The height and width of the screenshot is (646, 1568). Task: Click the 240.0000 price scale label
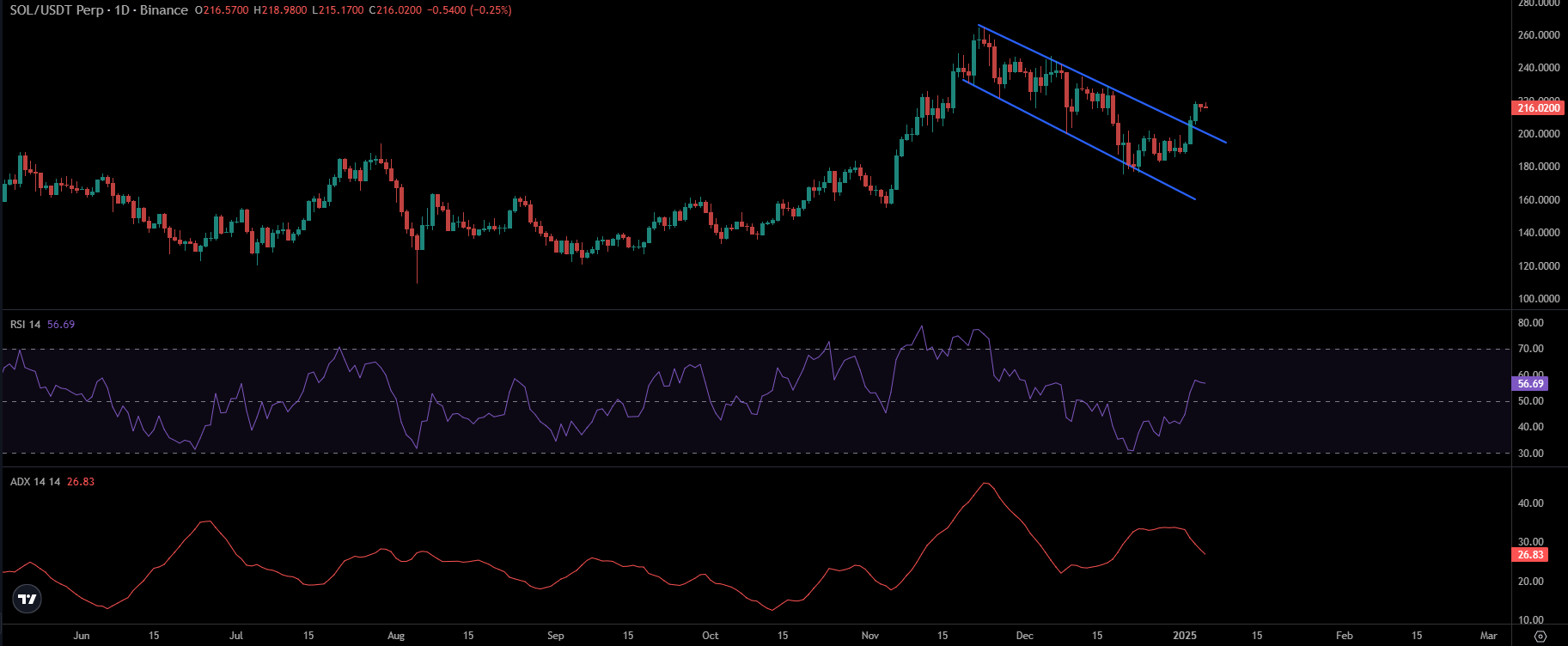[1539, 68]
